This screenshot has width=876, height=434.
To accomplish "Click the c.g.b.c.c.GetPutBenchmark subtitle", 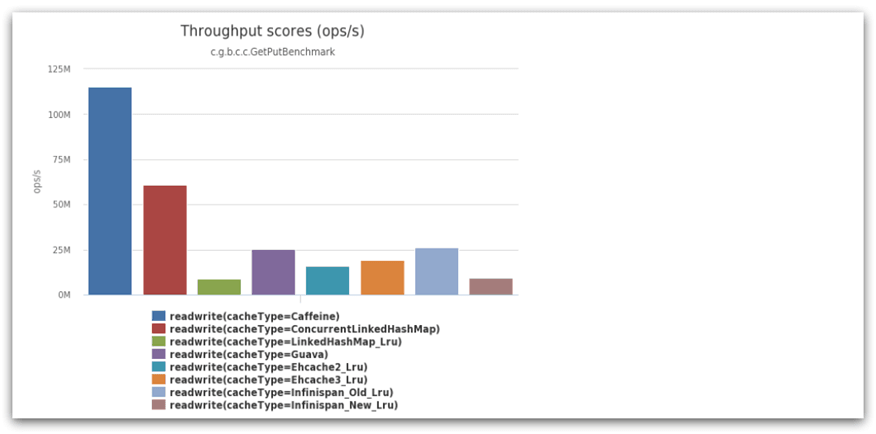I will 272,52.
